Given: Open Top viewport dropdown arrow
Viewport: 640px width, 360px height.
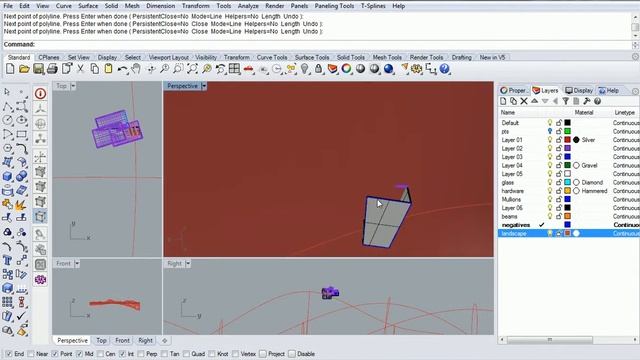Looking at the screenshot, I should pyautogui.click(x=73, y=86).
